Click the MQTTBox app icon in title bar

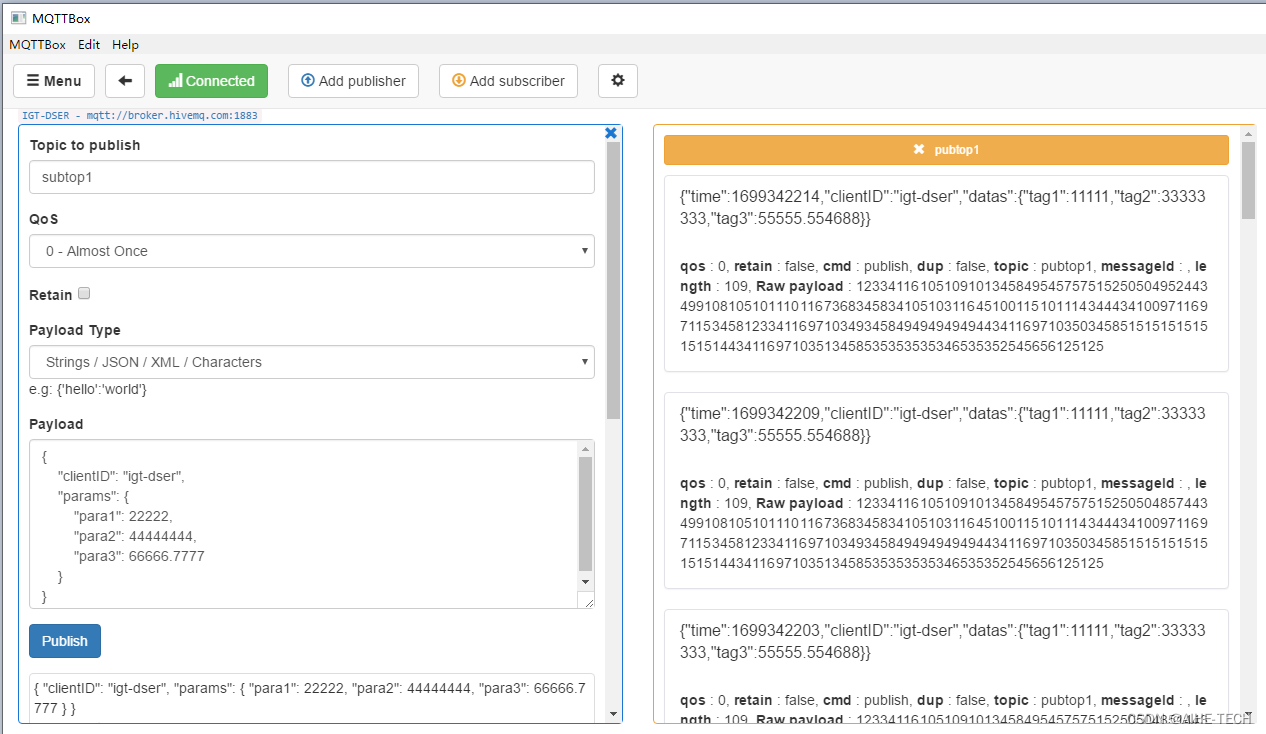point(18,17)
